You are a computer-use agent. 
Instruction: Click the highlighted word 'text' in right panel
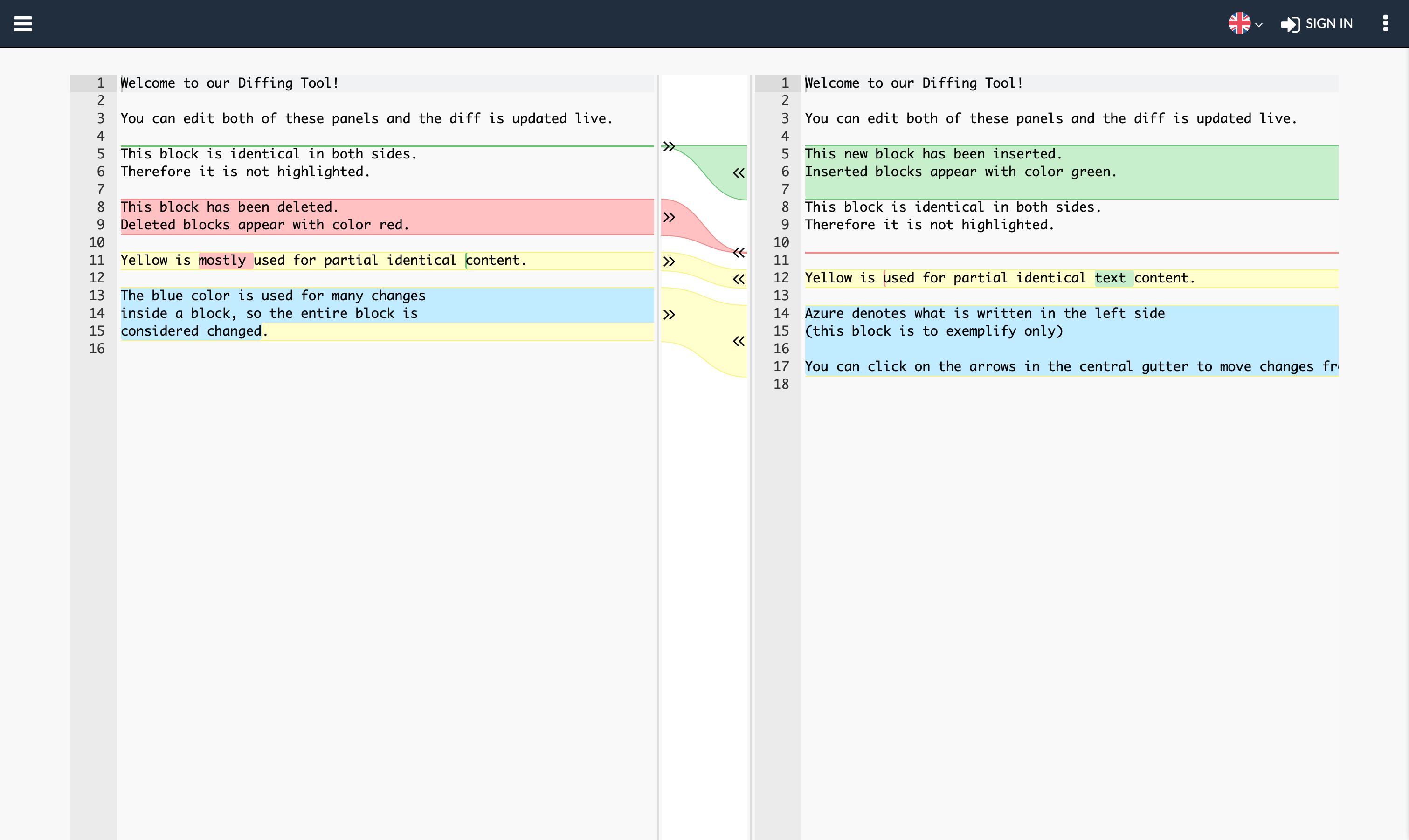(x=1110, y=278)
